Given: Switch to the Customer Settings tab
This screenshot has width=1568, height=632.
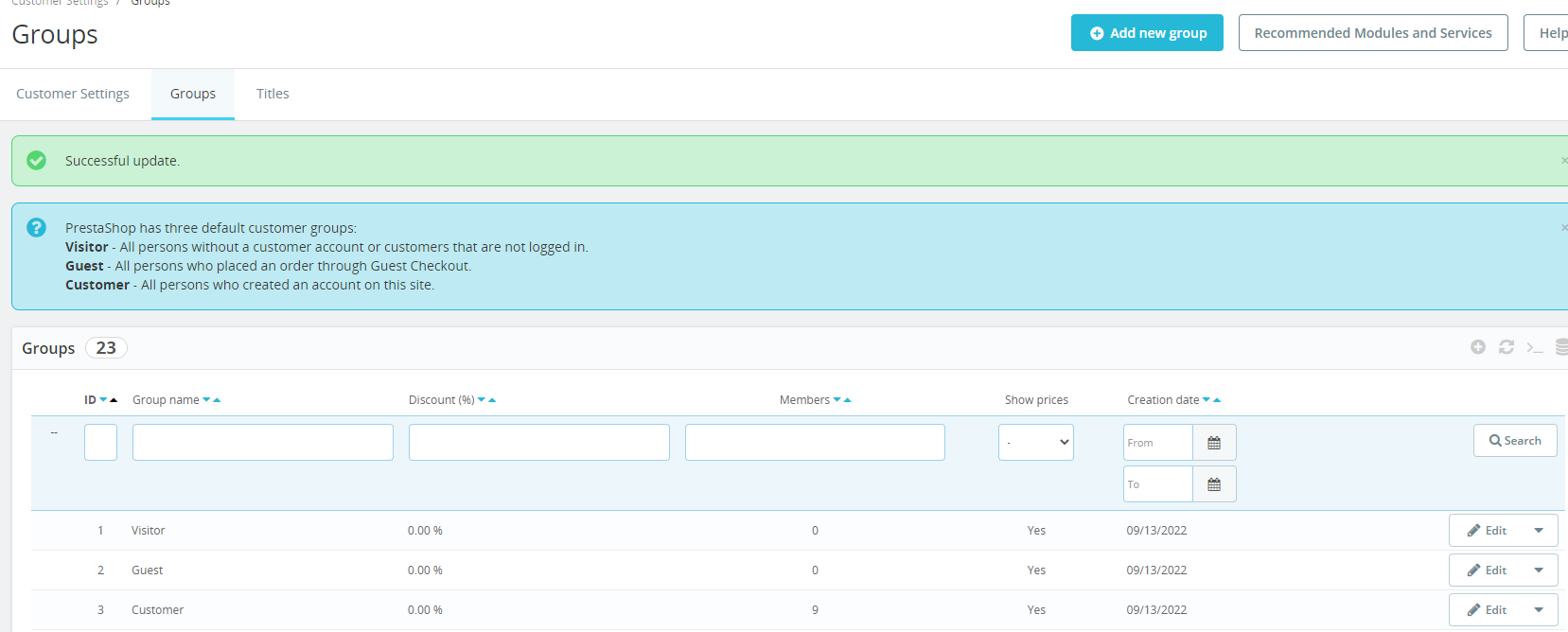Looking at the screenshot, I should [x=73, y=94].
